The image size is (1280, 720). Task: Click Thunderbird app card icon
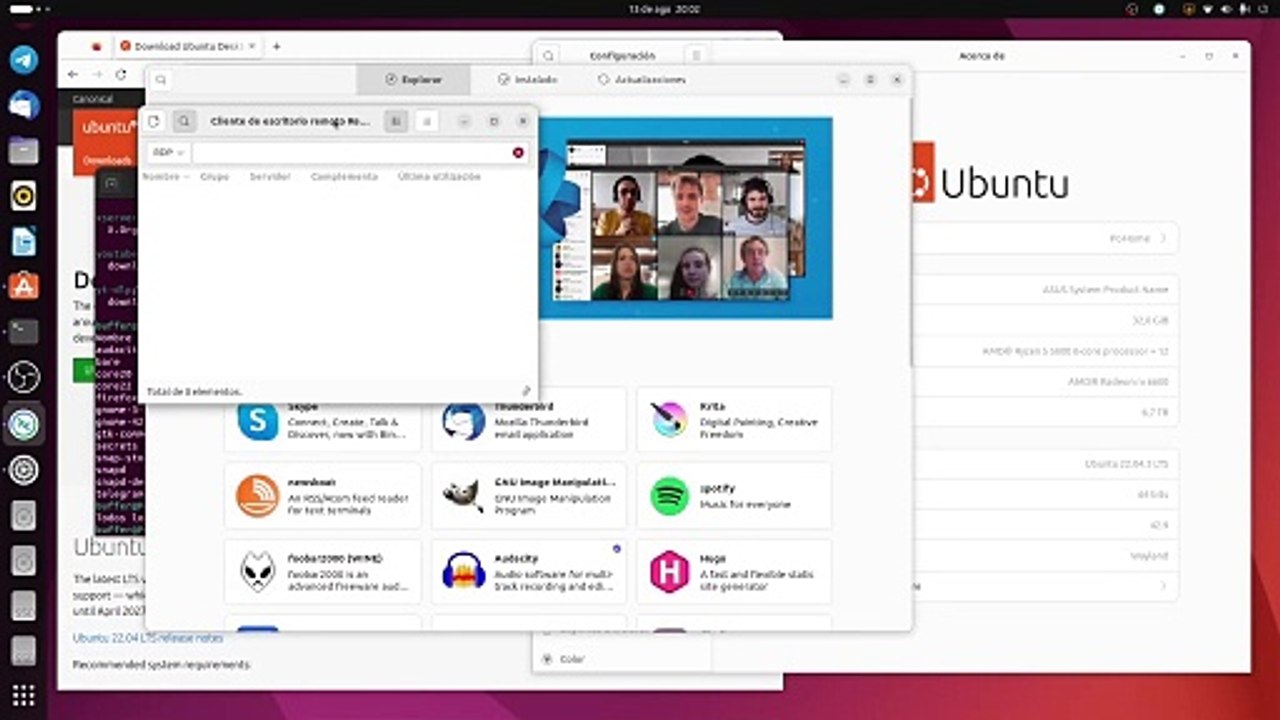[x=464, y=420]
